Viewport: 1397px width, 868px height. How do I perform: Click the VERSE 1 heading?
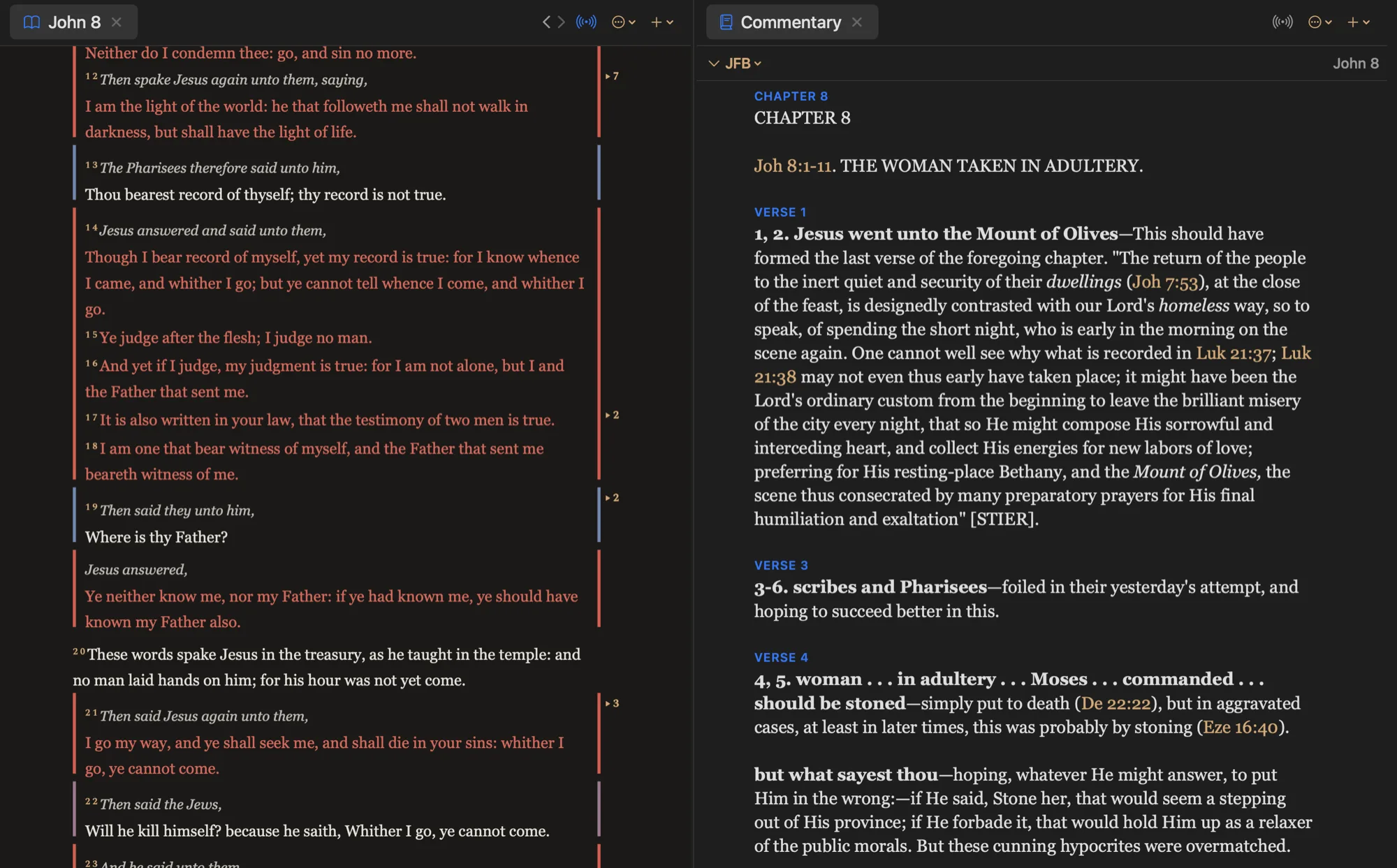[x=780, y=212]
